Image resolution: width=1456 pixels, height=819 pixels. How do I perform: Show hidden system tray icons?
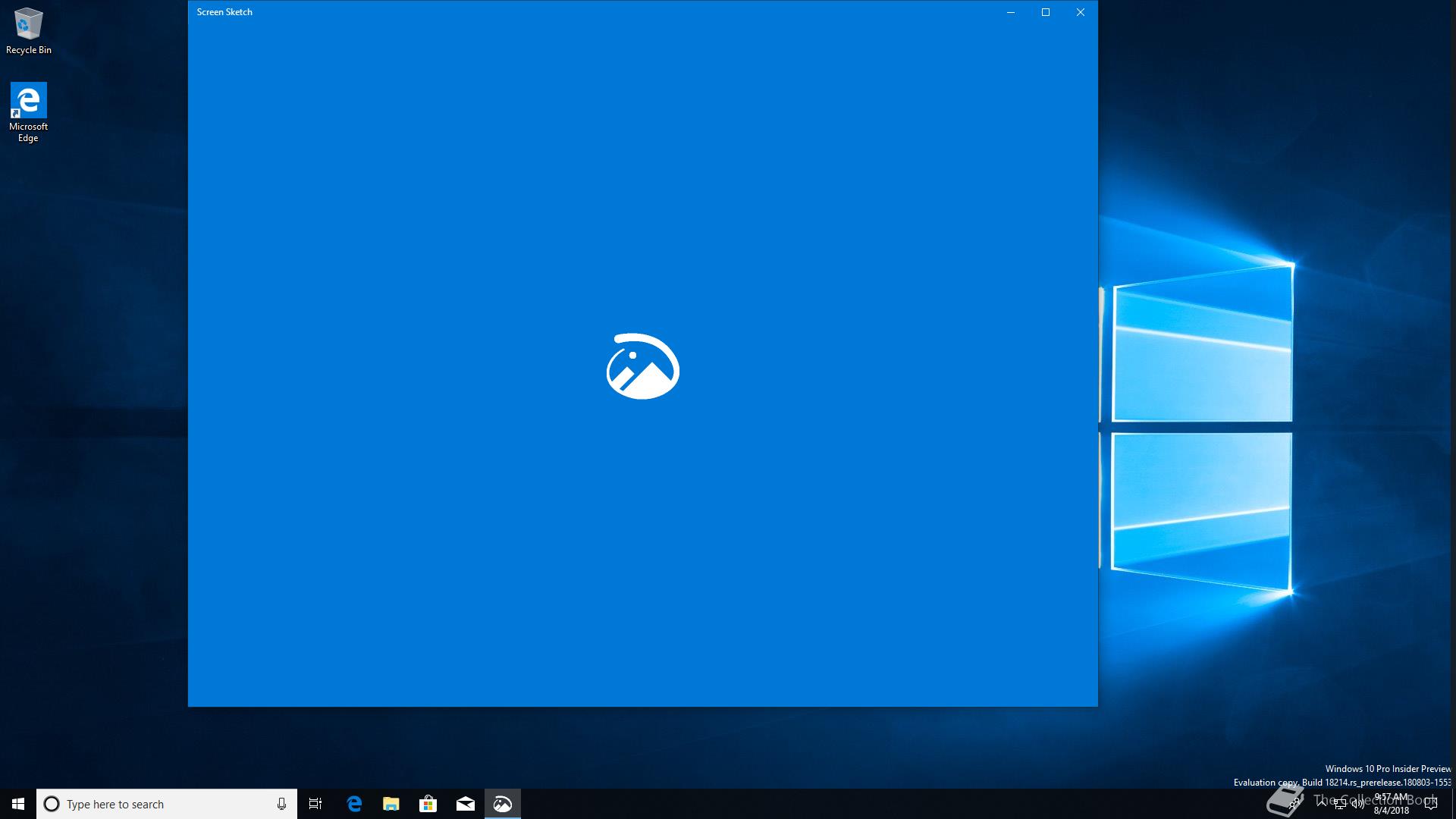(1322, 804)
